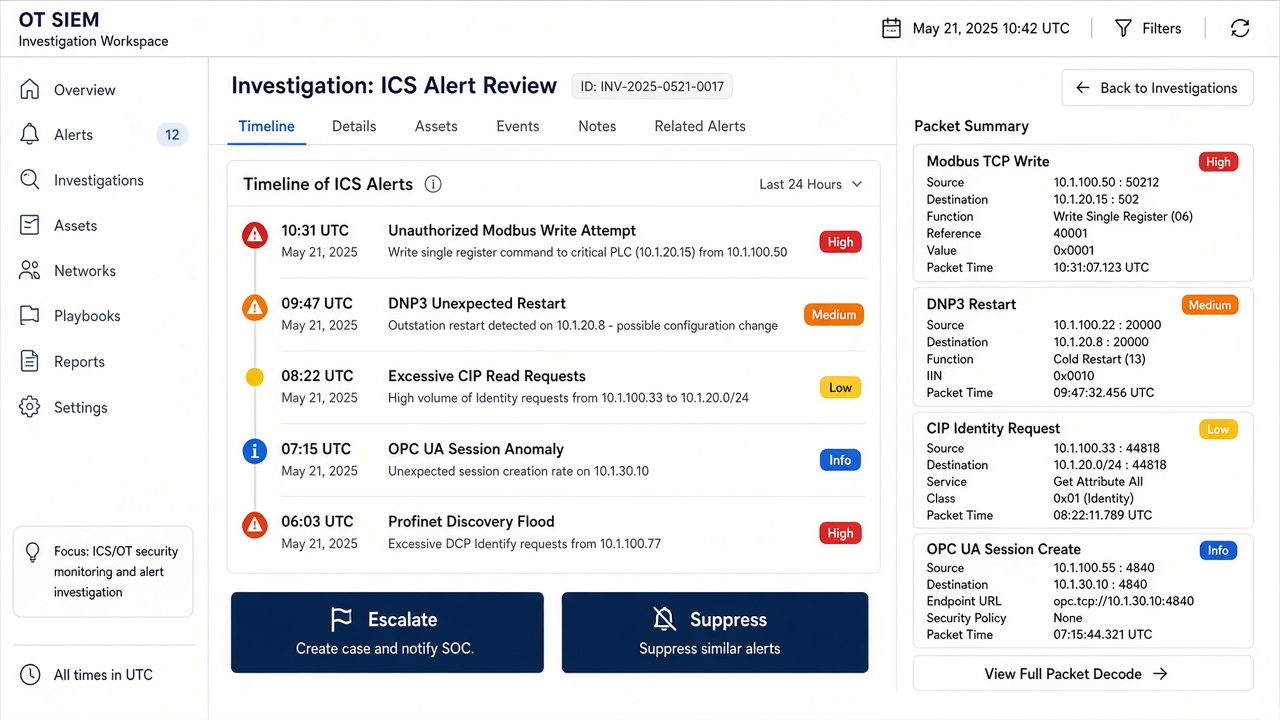The width and height of the screenshot is (1280, 720).
Task: Go to the Related Alerts tab
Action: tap(700, 126)
